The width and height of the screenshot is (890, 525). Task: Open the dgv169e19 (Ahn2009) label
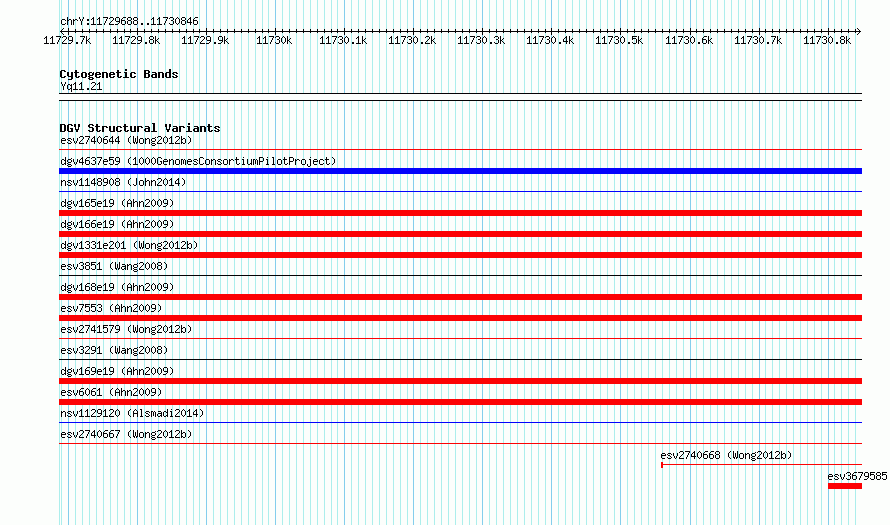coord(117,371)
